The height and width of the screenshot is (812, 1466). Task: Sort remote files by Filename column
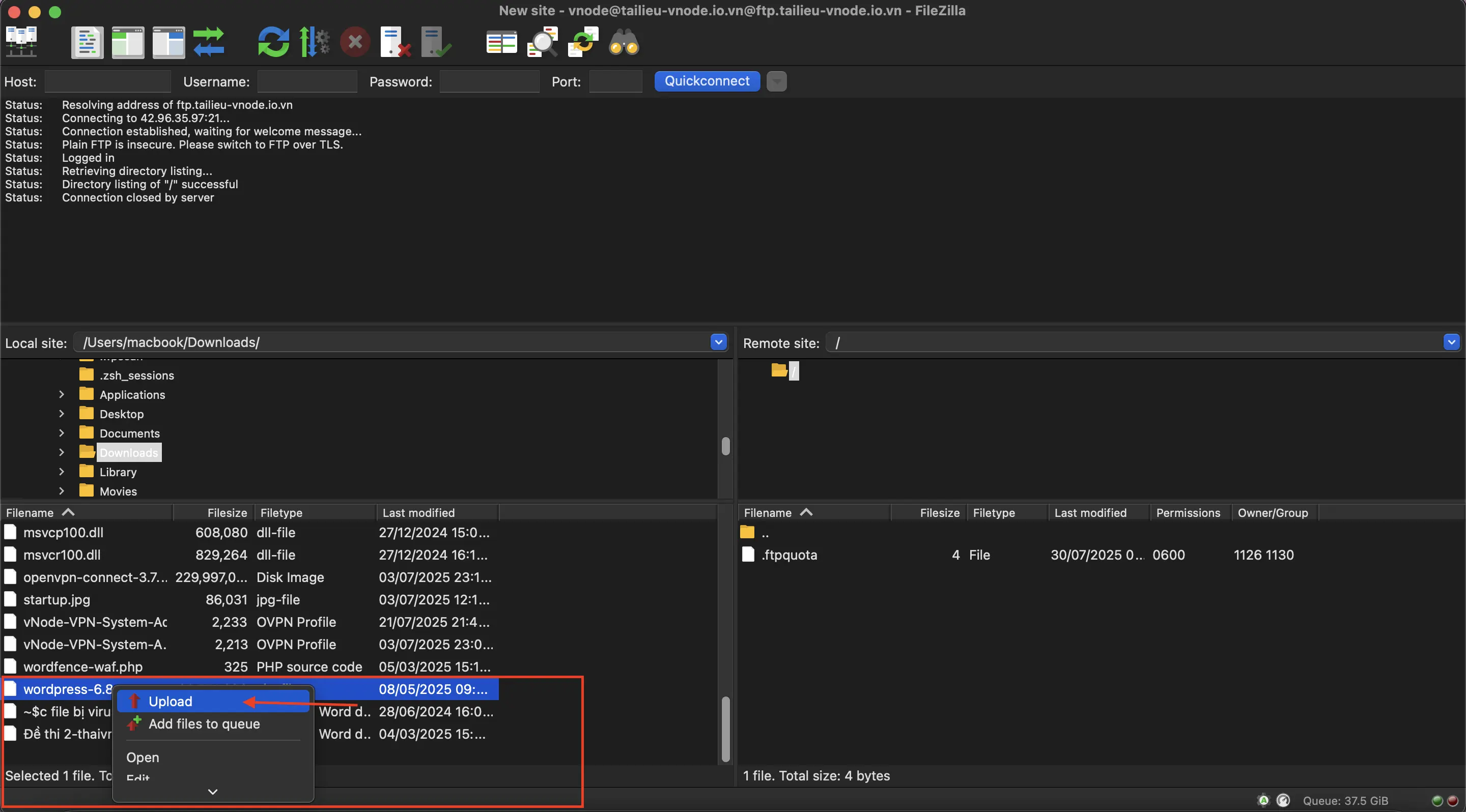pyautogui.click(x=814, y=512)
